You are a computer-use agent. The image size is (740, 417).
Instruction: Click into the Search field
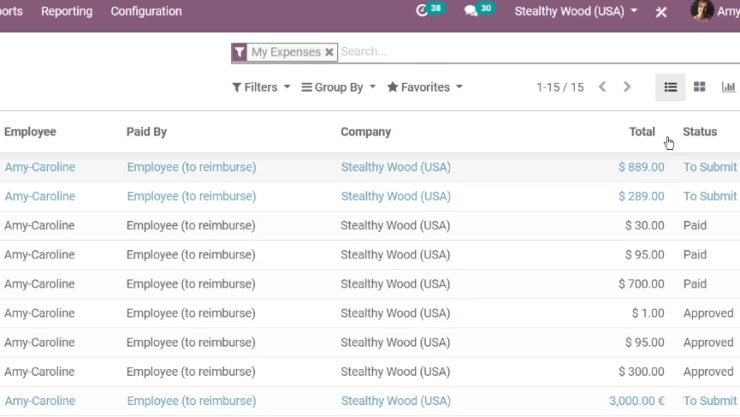coord(538,51)
